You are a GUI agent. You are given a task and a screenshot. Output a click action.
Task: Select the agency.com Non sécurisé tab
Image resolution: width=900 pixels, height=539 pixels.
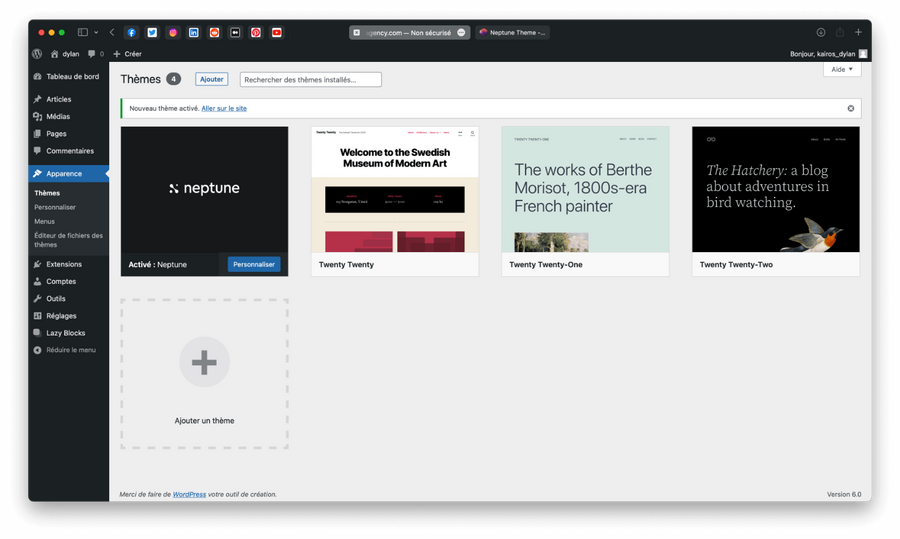pos(409,33)
